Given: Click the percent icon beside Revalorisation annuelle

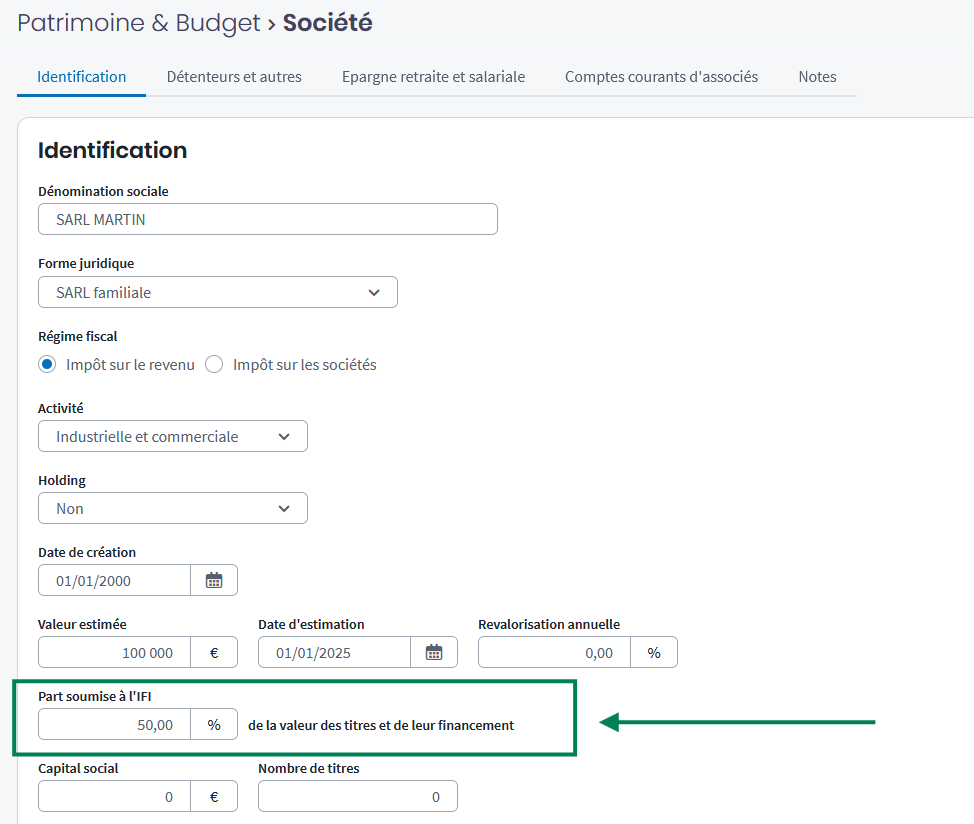Looking at the screenshot, I should (654, 652).
